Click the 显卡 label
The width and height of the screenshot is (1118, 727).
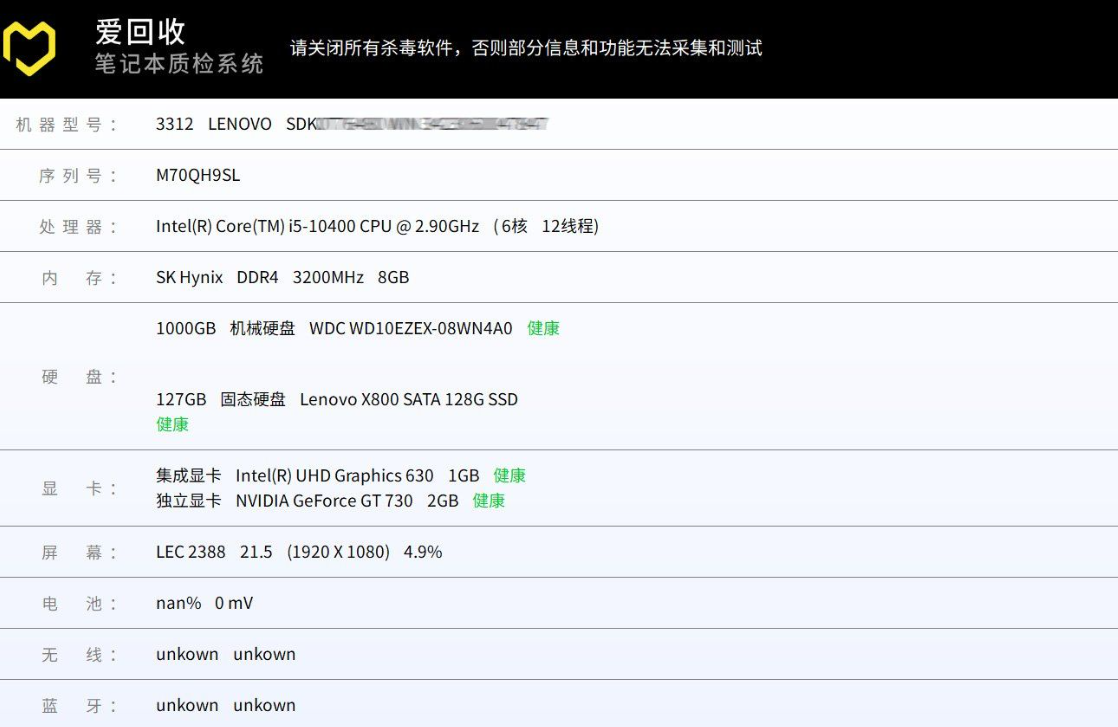(x=78, y=489)
